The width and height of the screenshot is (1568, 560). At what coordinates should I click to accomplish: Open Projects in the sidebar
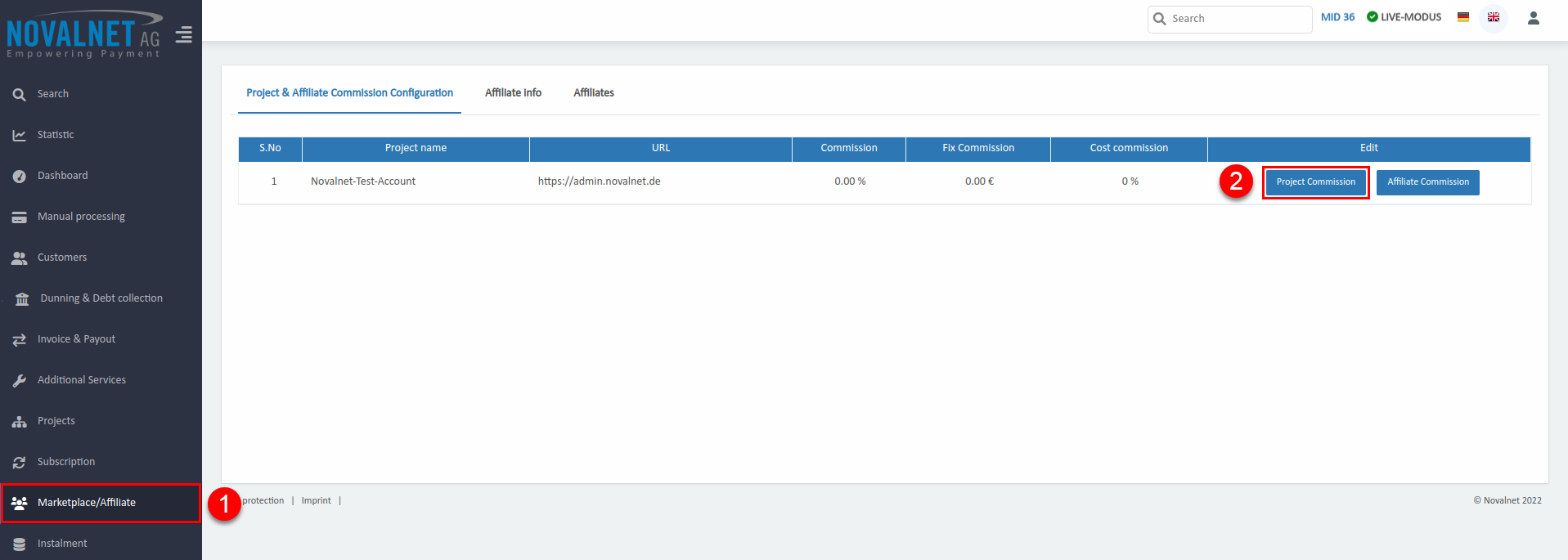click(56, 421)
